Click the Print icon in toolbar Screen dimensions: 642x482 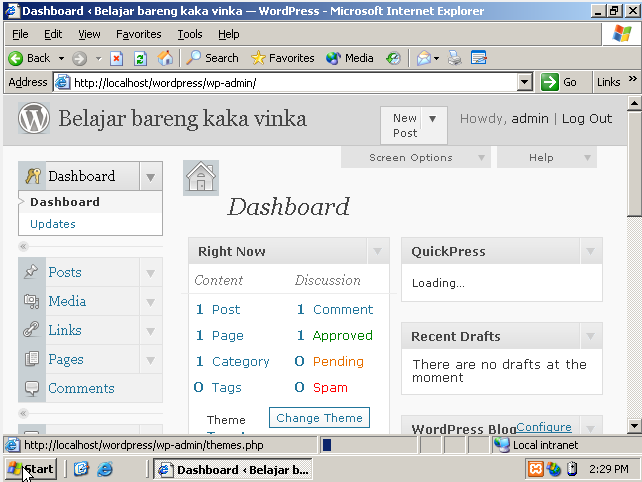[454, 58]
